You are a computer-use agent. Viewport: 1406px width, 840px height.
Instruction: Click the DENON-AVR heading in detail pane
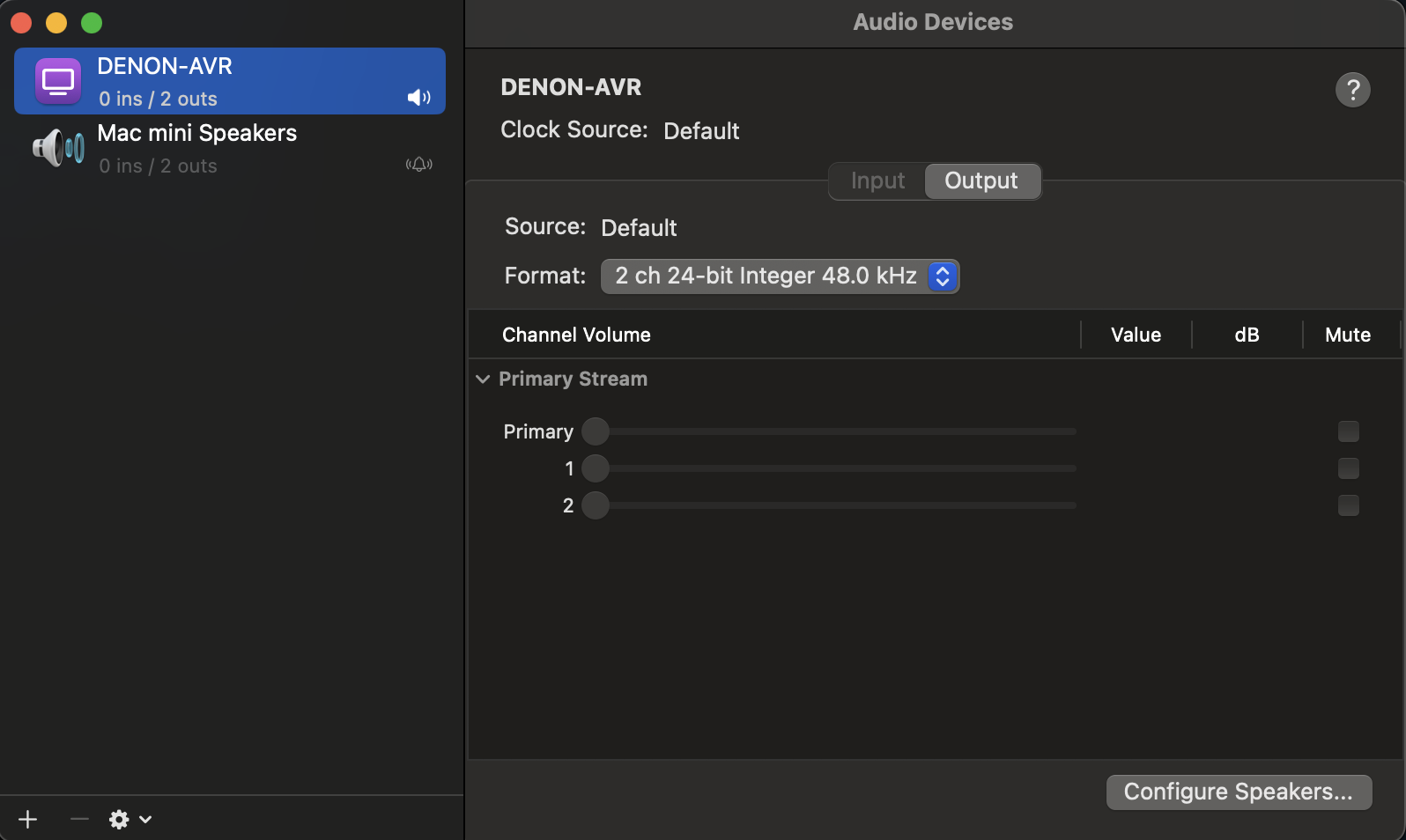(571, 87)
